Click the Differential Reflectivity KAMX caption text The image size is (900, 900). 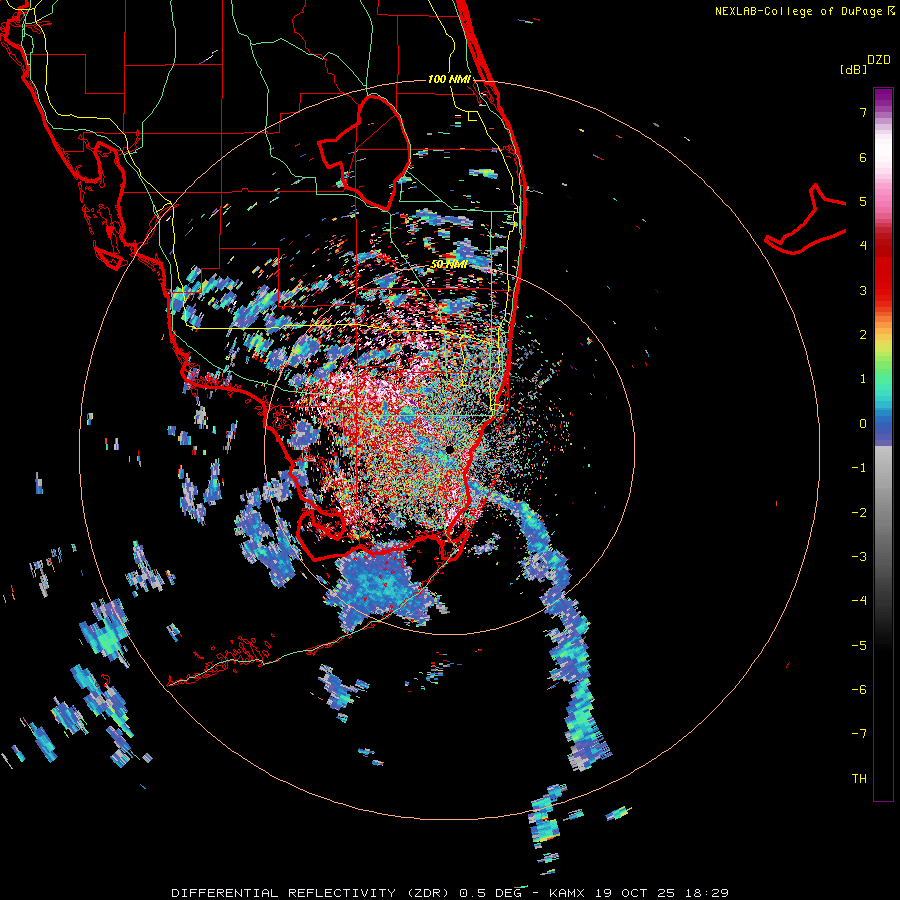[450, 893]
